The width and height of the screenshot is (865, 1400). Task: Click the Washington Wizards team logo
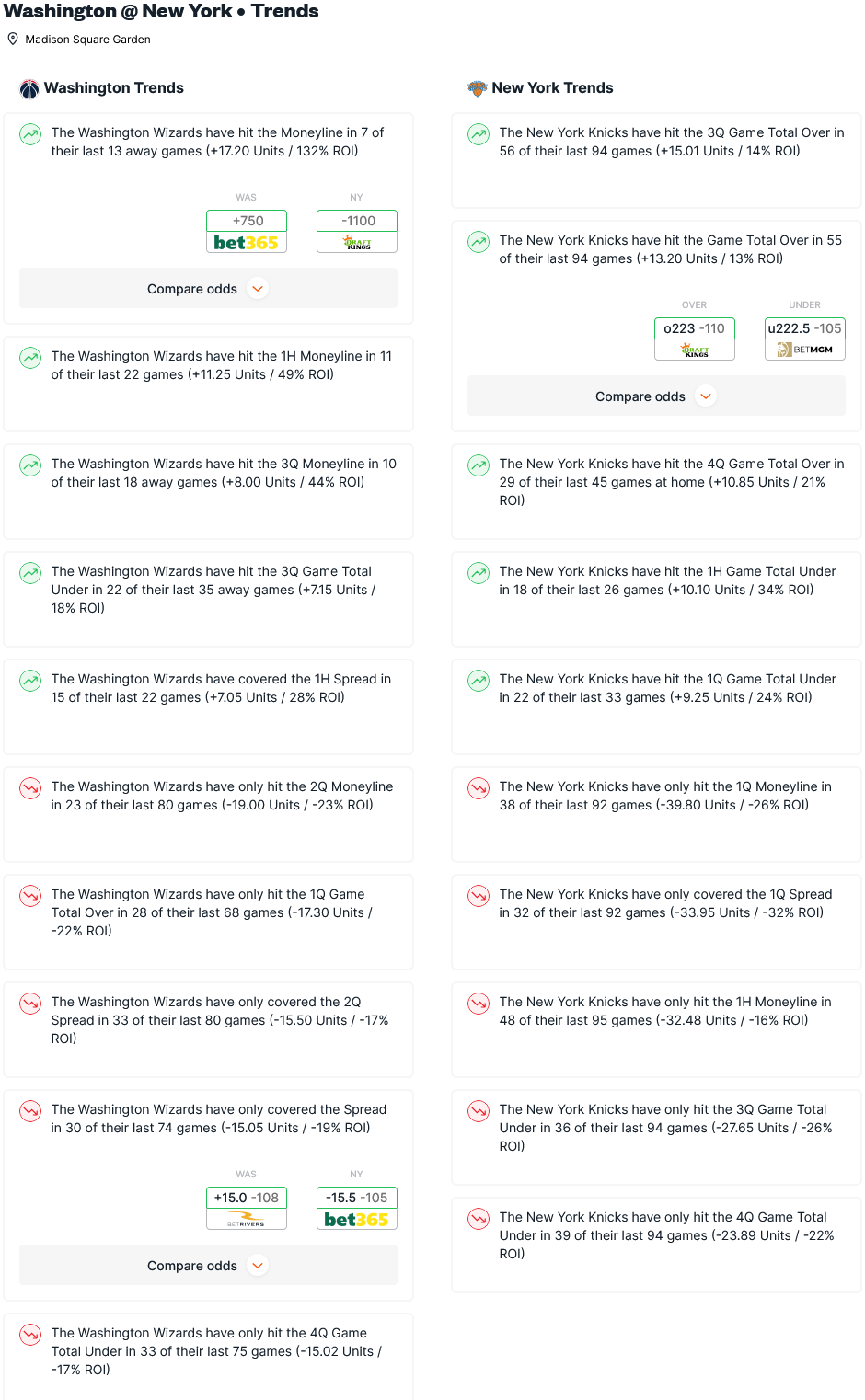[x=29, y=88]
